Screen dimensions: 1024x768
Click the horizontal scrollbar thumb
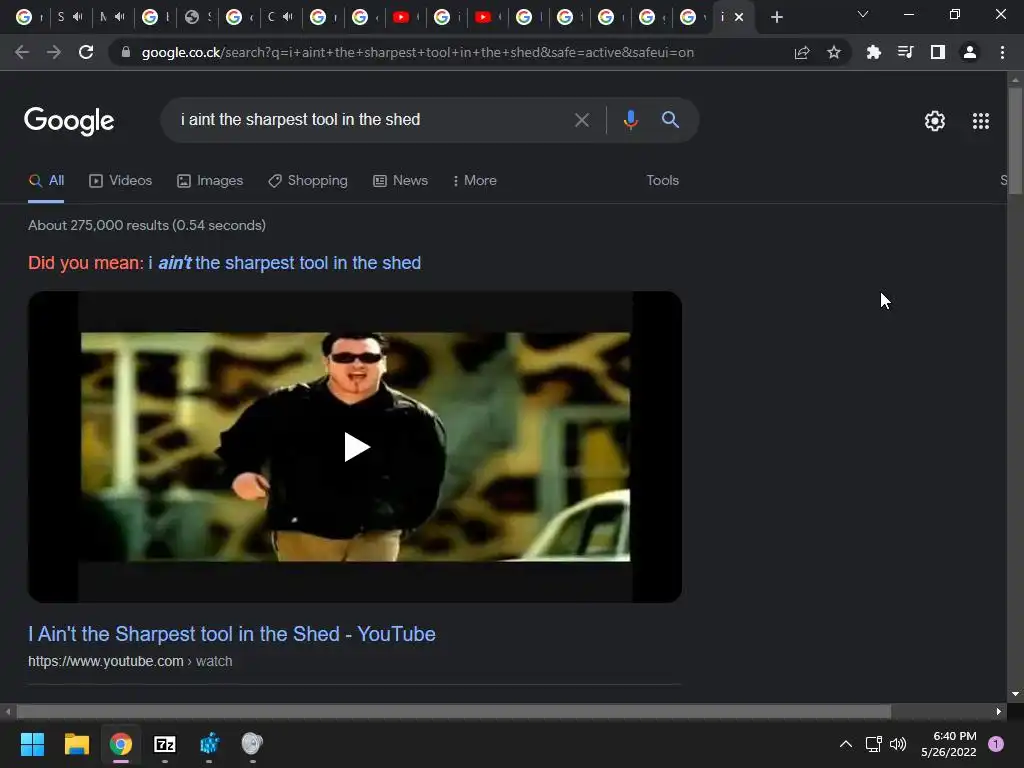(454, 711)
